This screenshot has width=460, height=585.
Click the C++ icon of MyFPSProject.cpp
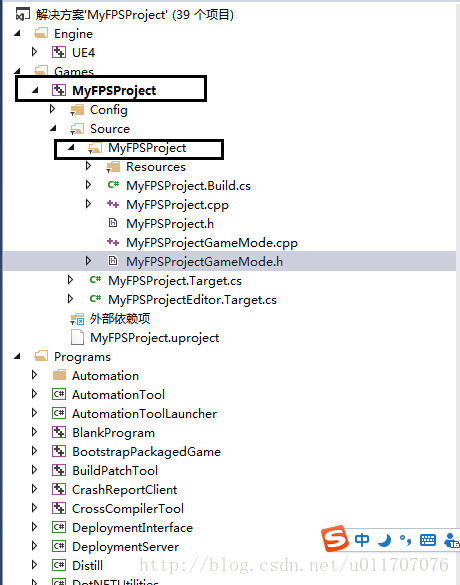click(113, 204)
